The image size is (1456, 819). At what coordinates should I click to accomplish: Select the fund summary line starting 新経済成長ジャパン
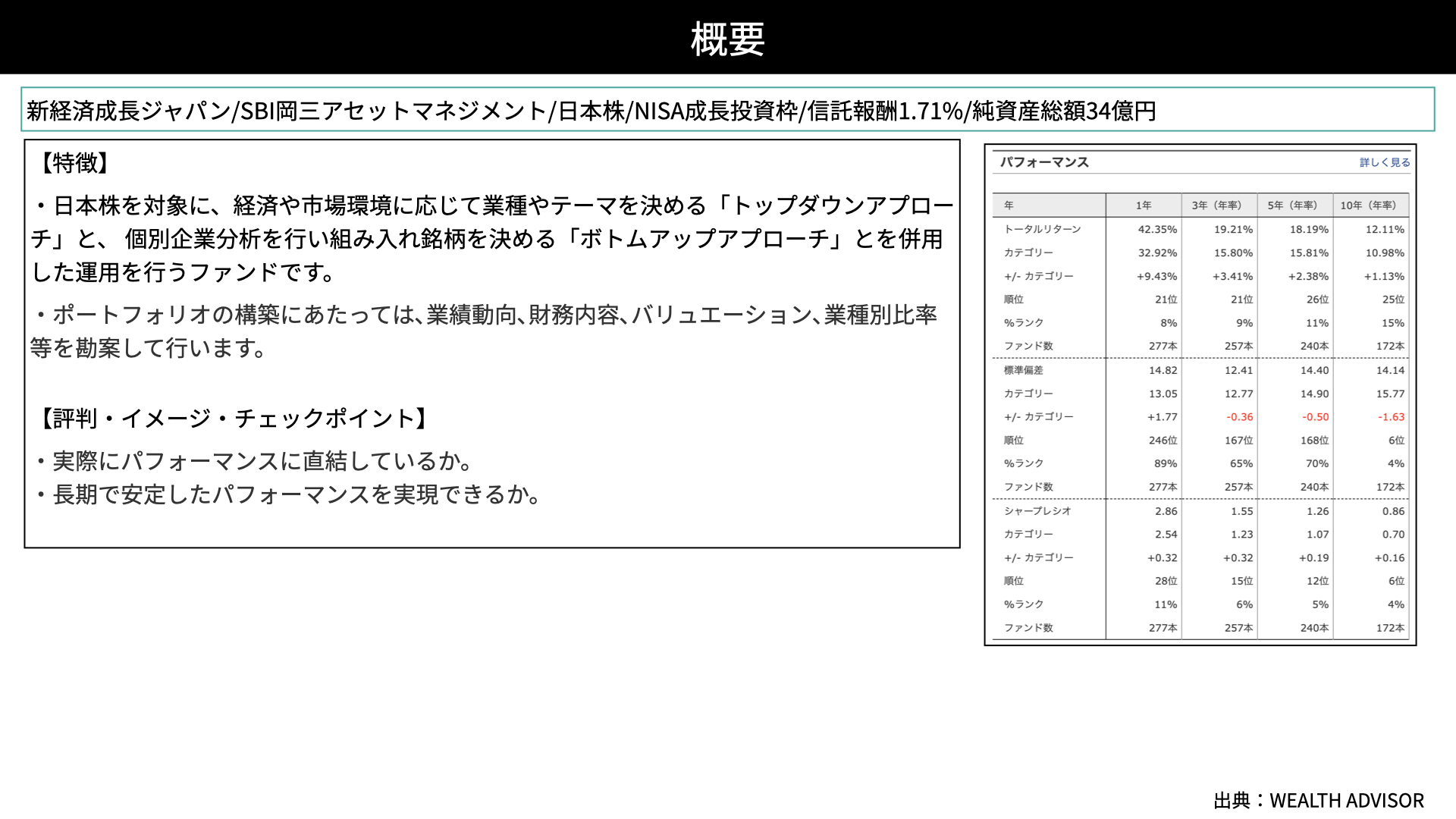tap(591, 111)
